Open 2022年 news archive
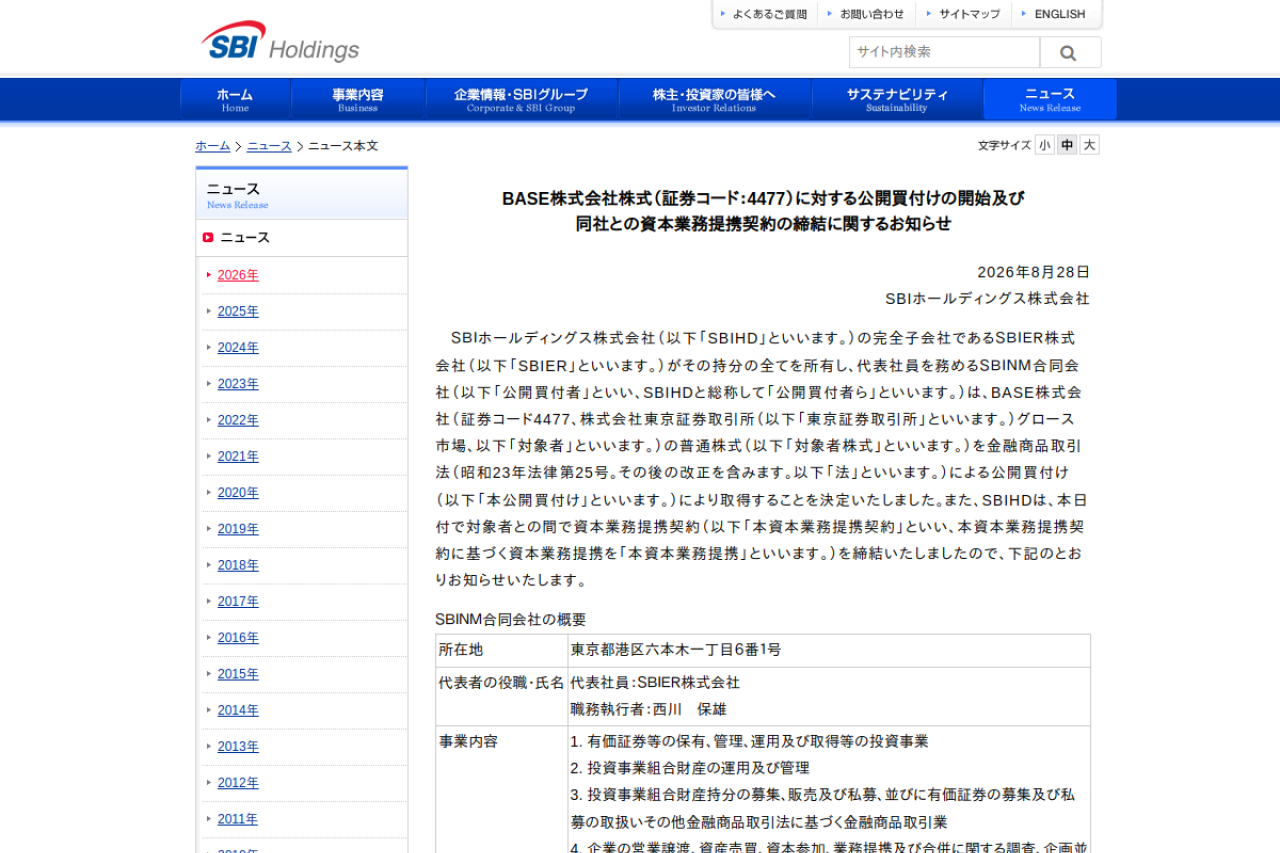Viewport: 1280px width, 853px height. (238, 420)
